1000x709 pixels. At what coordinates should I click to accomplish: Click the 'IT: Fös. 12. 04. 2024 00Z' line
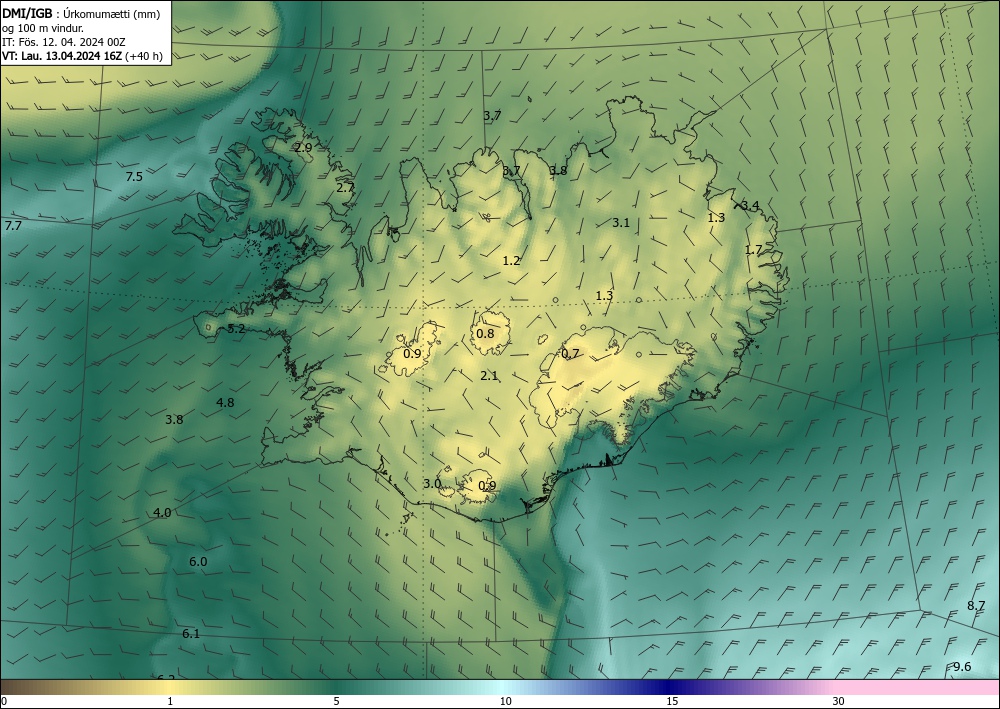coord(63,42)
